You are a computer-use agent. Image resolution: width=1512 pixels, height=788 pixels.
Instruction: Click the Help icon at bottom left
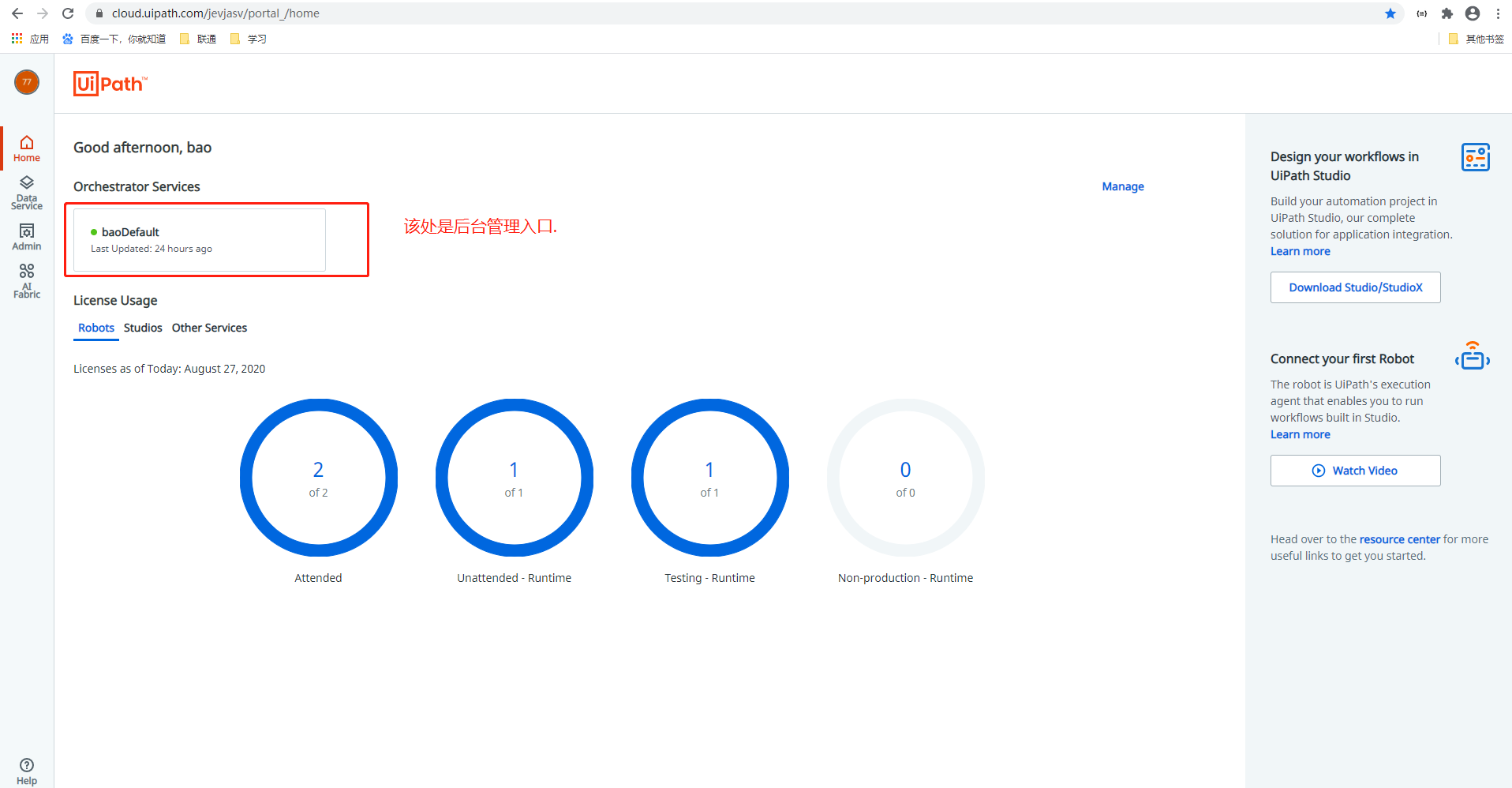(x=26, y=768)
